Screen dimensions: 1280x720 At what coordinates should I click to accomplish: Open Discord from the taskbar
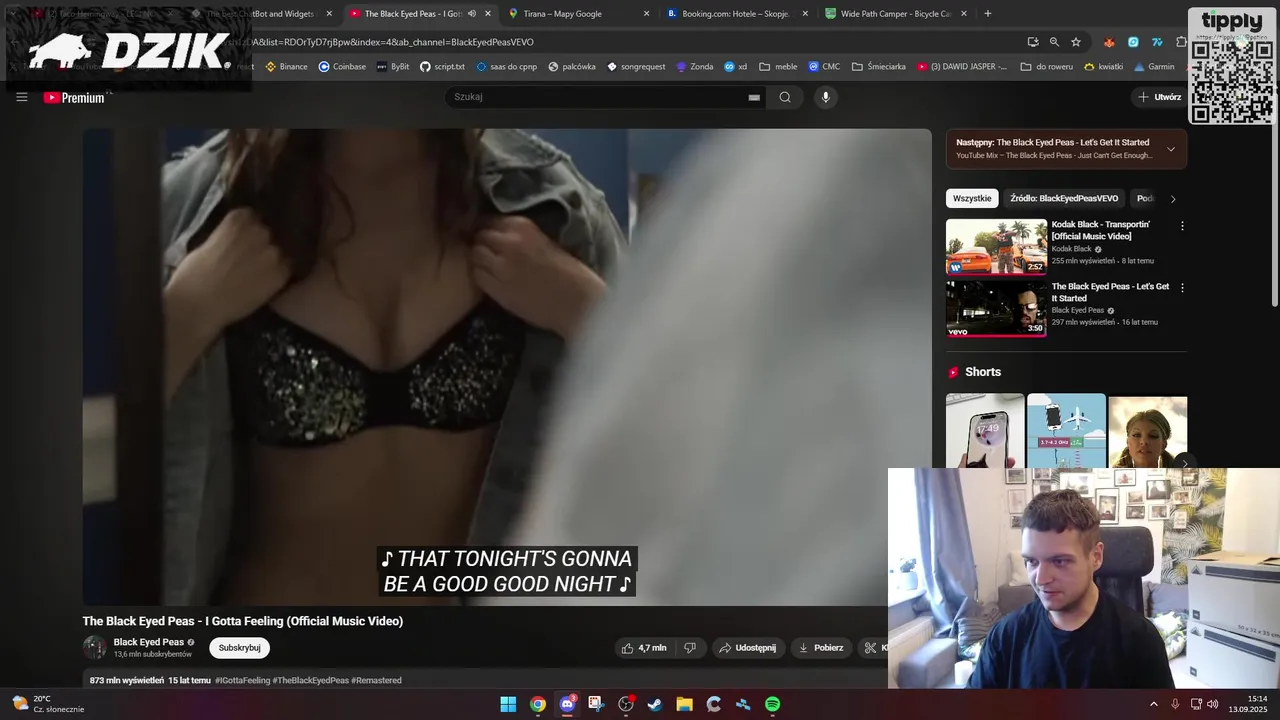tap(567, 704)
